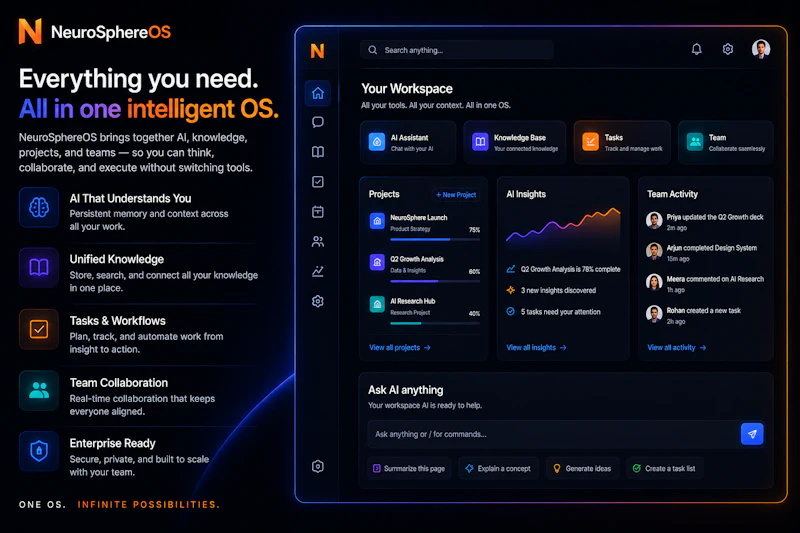800x533 pixels.
Task: Click the NeuroSphere Launch project icon
Action: tap(377, 221)
